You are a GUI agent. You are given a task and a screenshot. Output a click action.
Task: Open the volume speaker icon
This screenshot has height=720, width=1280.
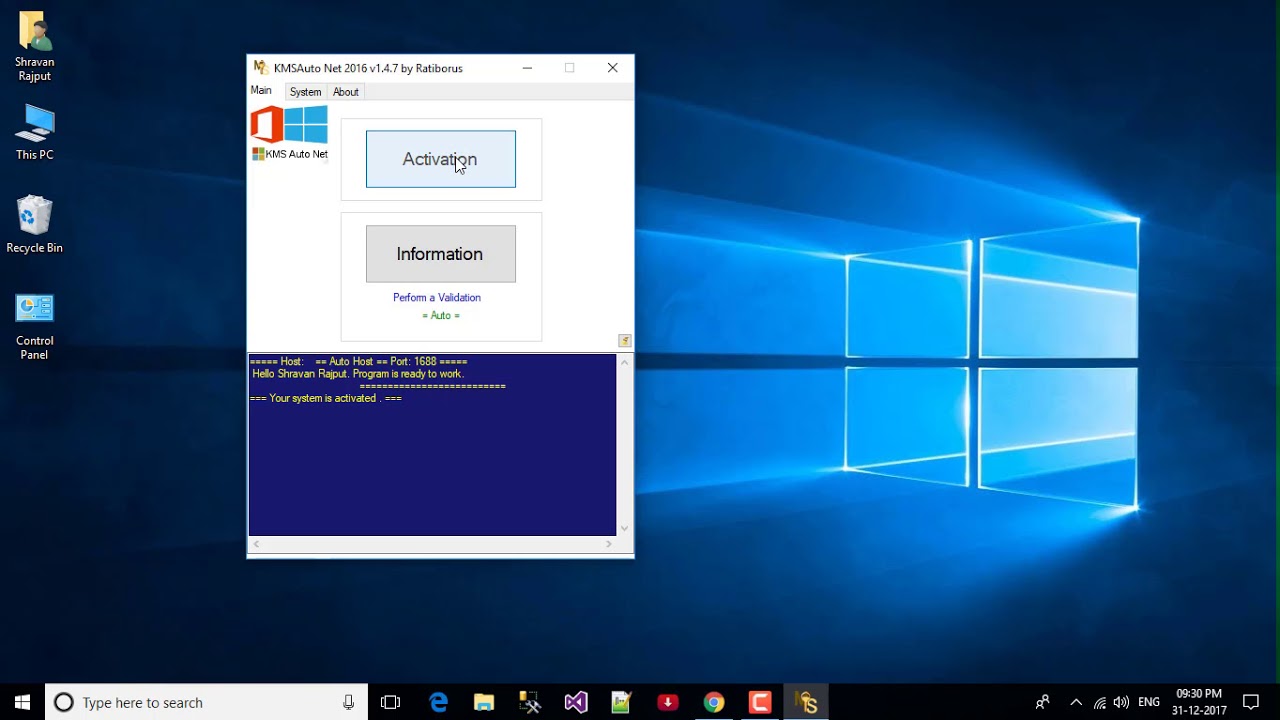pos(1121,703)
